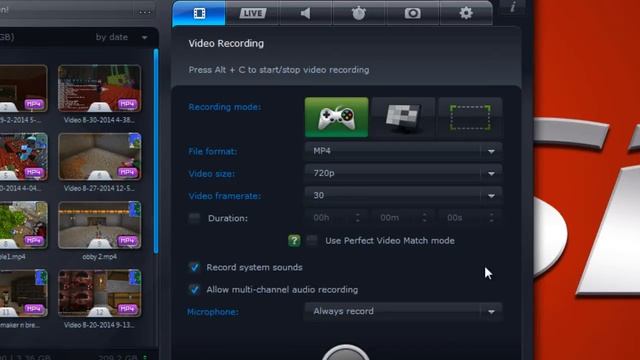This screenshot has height=360, width=640.
Task: Open the Microphone Always record dropdown
Action: [x=403, y=311]
